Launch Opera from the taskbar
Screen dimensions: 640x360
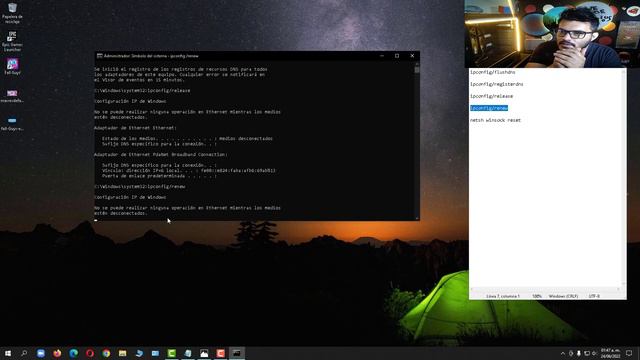click(90, 353)
